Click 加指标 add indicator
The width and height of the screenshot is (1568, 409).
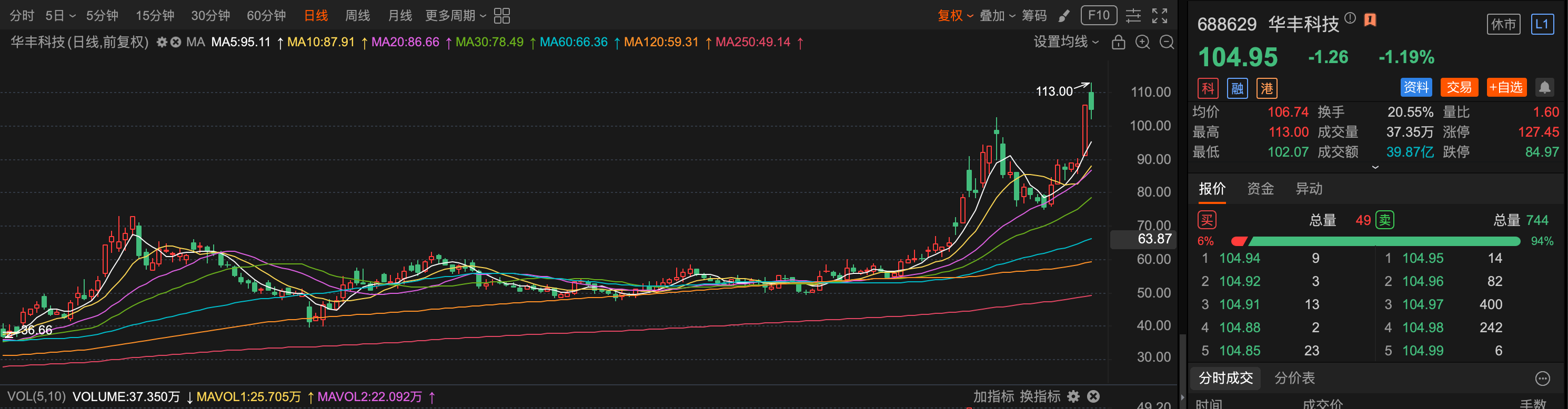tap(993, 396)
